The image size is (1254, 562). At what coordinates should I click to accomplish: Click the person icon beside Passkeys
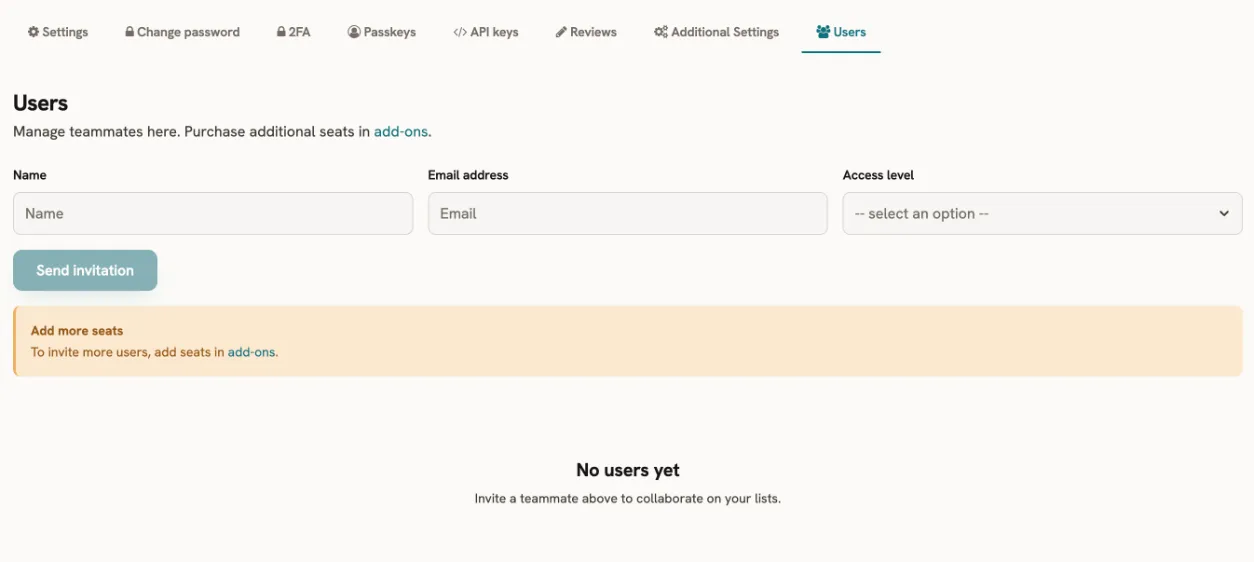pos(354,32)
